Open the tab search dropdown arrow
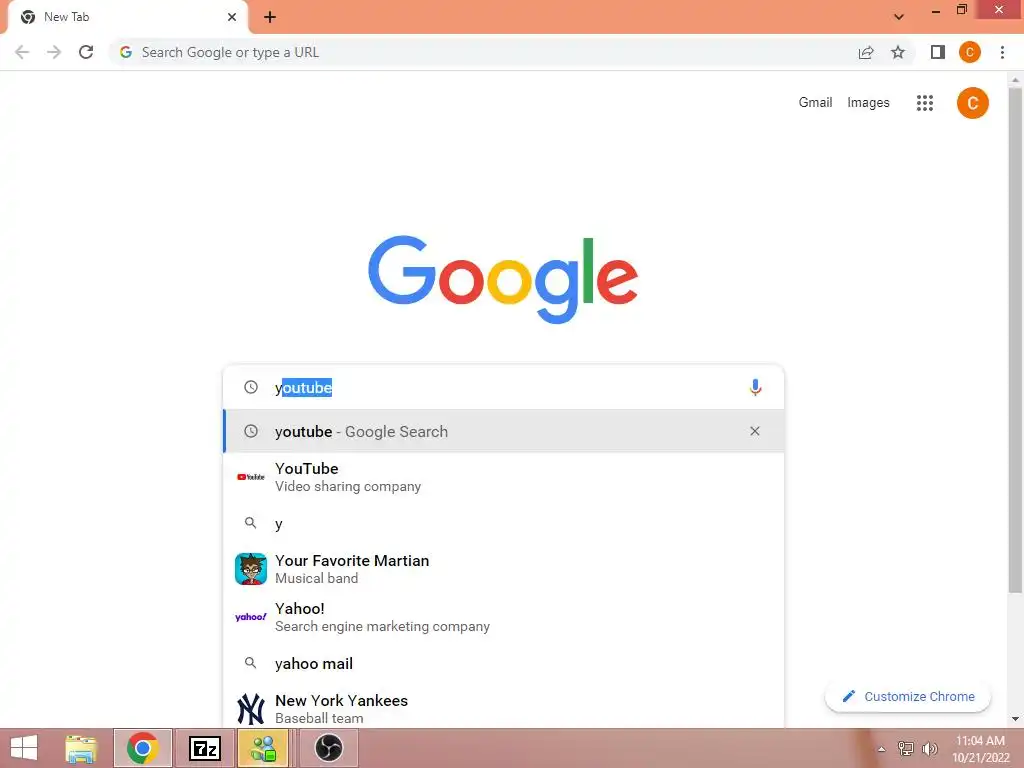Viewport: 1024px width, 768px height. (899, 17)
